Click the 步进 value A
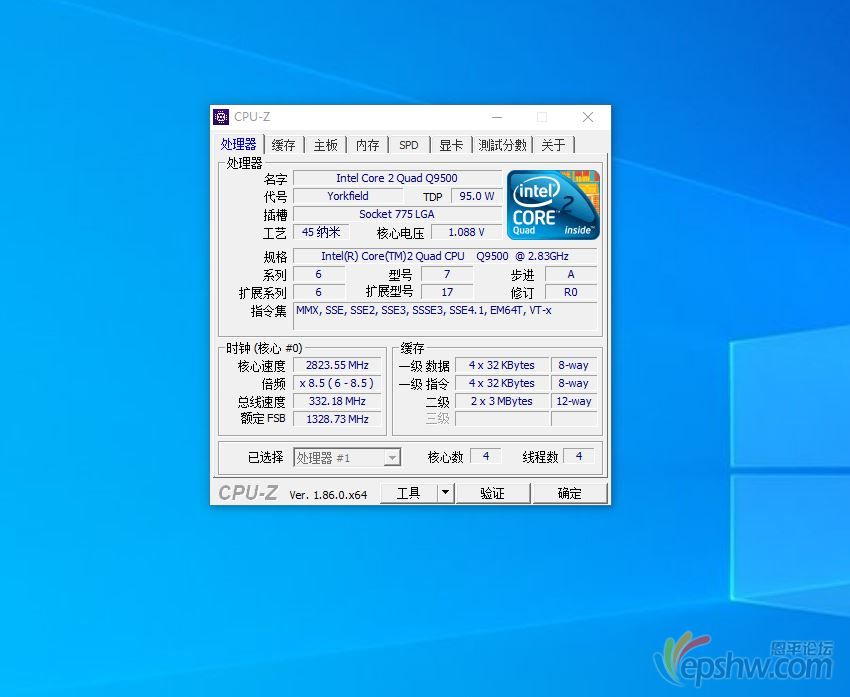Screen dimensions: 850x697 (x=570, y=274)
